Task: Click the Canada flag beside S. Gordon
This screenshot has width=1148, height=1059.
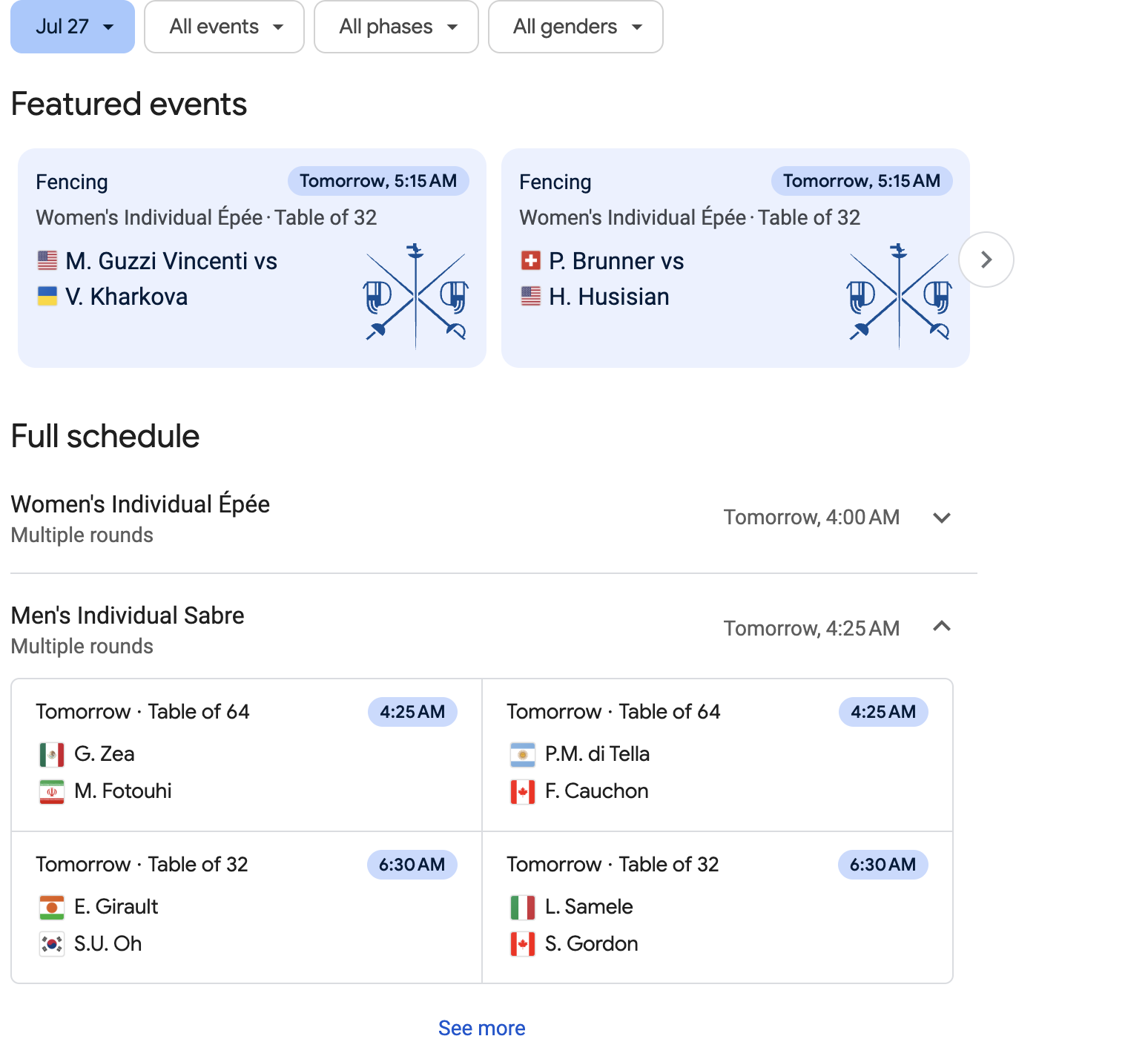Action: 523,944
